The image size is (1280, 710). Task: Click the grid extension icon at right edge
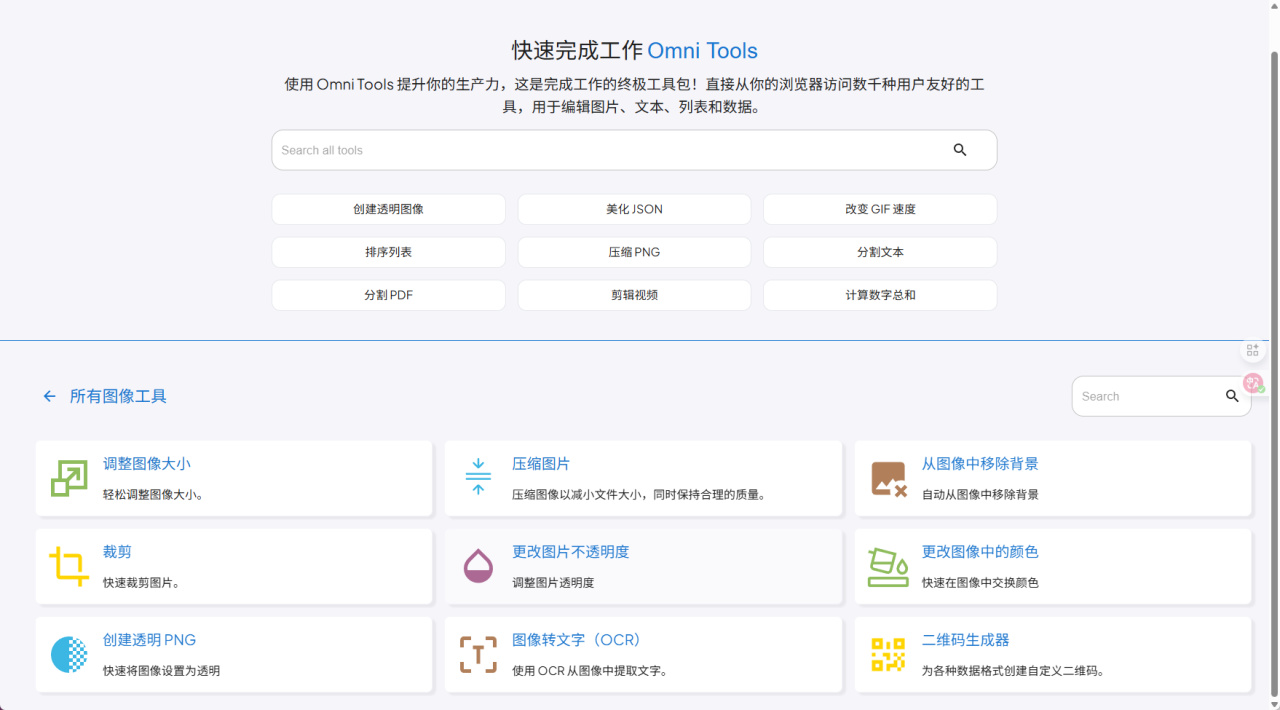(1253, 350)
